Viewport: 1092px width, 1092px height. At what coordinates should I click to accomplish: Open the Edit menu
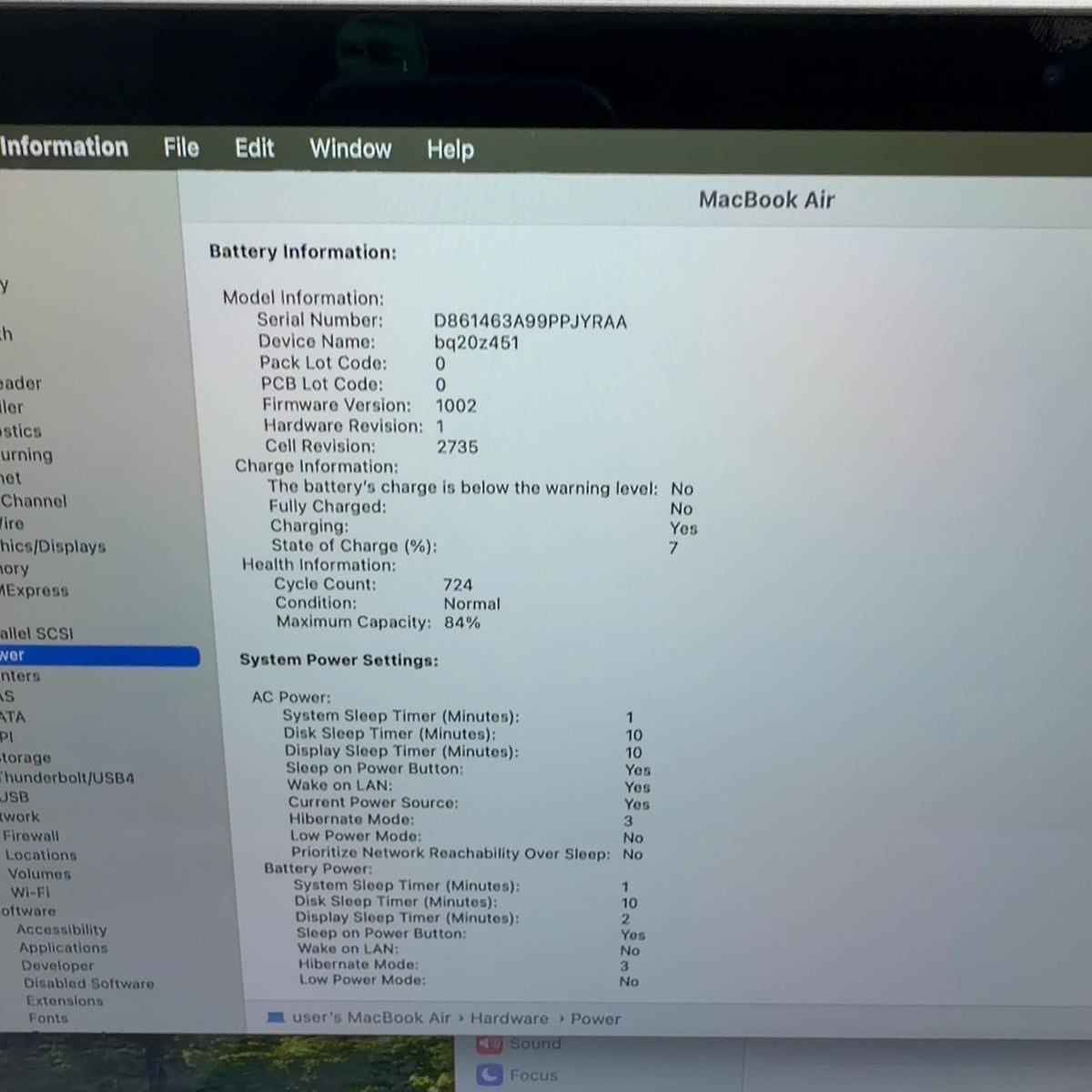[254, 148]
